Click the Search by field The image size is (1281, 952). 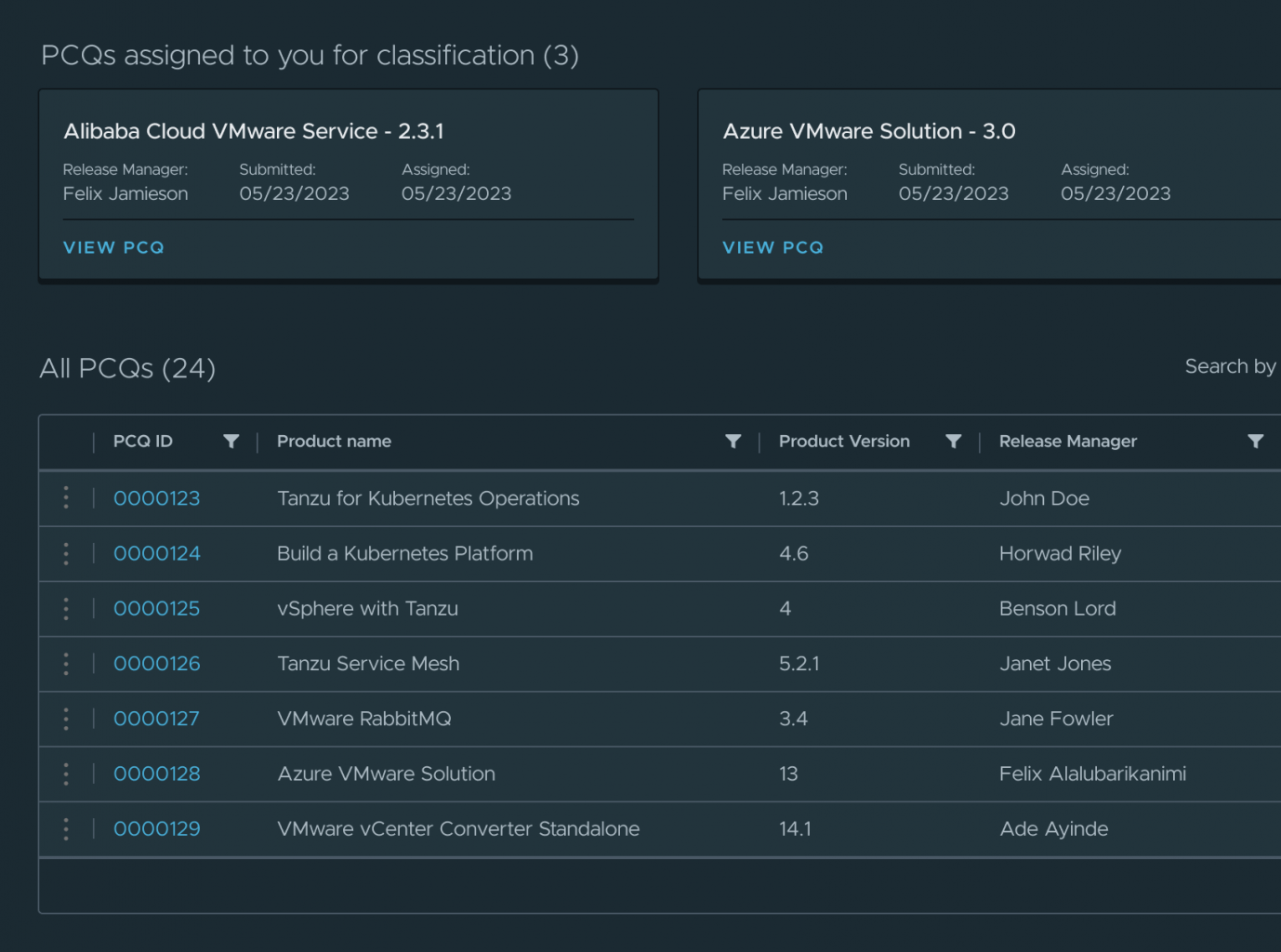(1231, 366)
